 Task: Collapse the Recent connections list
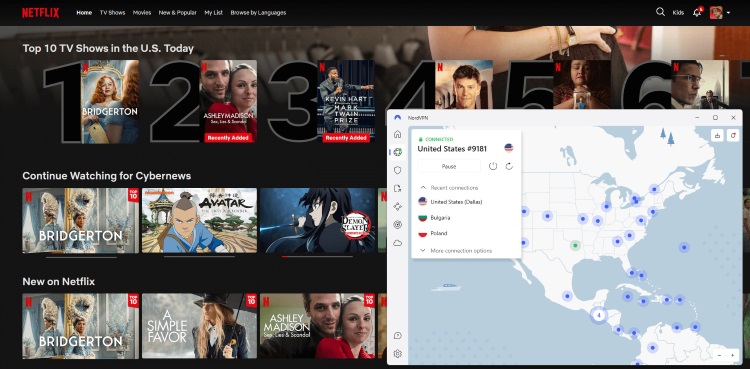[423, 188]
